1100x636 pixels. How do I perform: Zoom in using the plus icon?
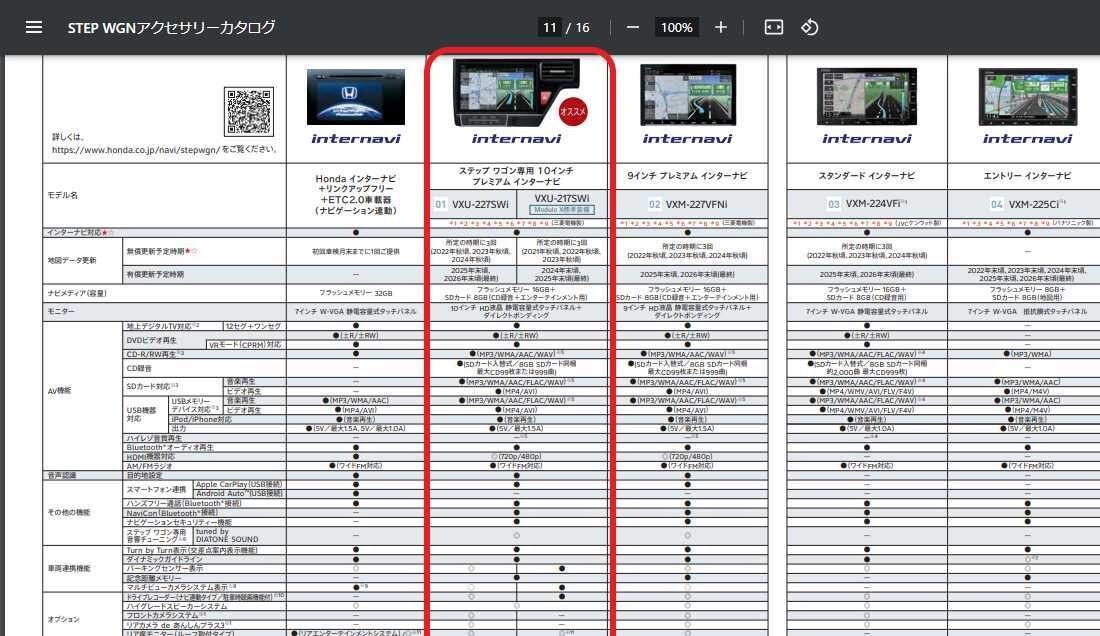[721, 27]
